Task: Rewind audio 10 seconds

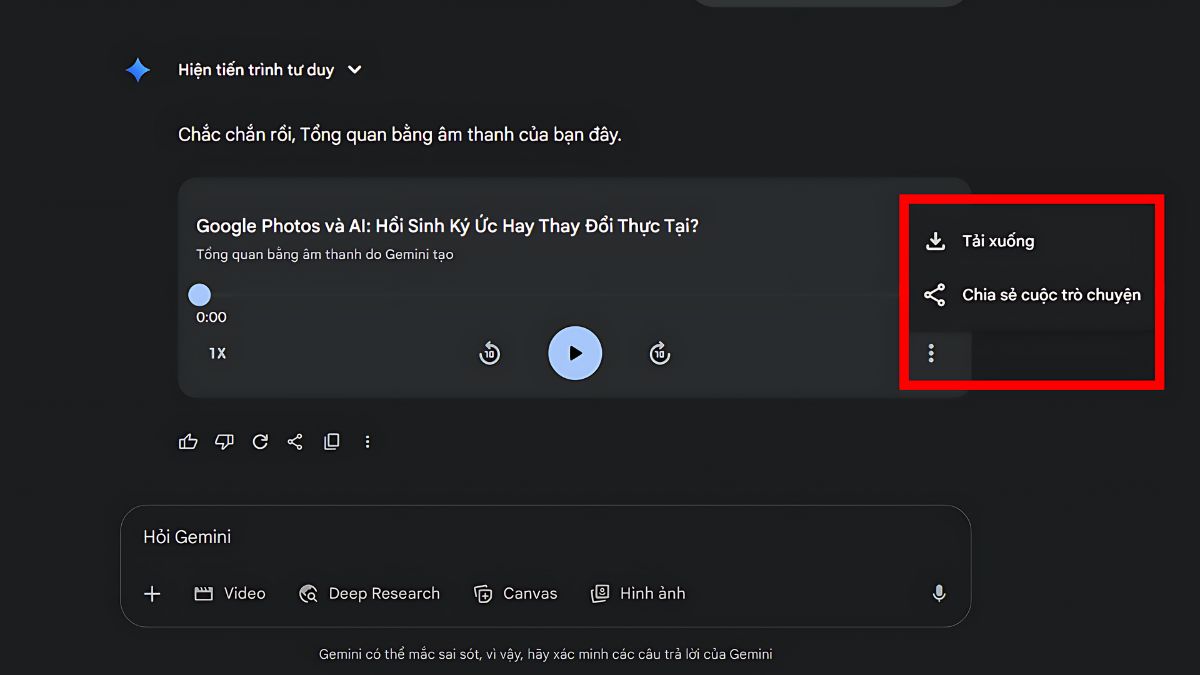Action: 489,353
